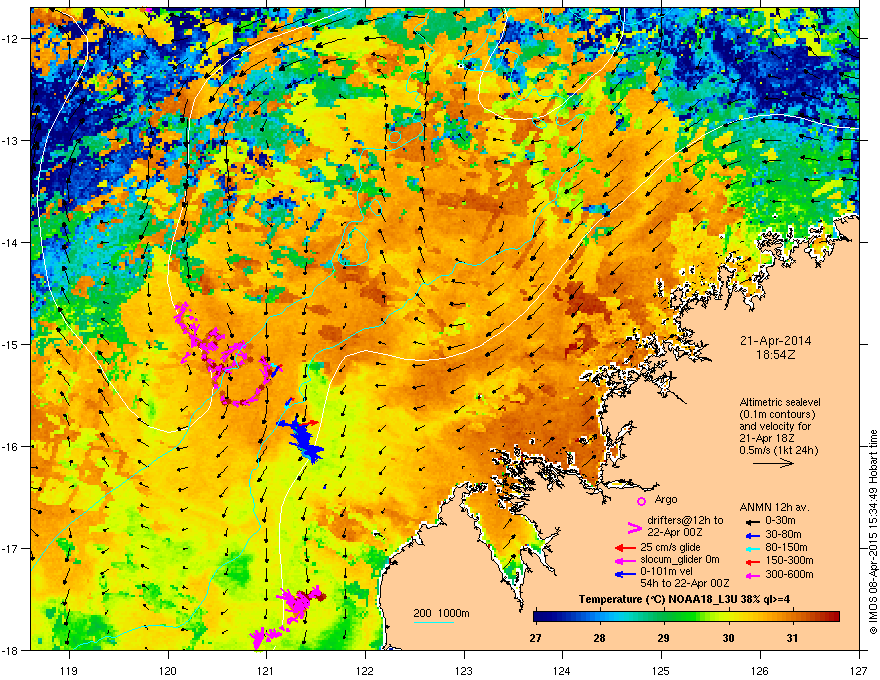Click the "0-101m vel" legend label
Image resolution: width=880 pixels, height=680 pixels.
[x=666, y=572]
